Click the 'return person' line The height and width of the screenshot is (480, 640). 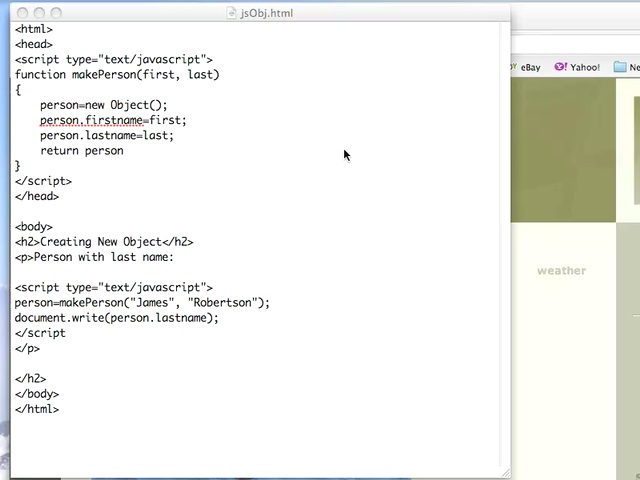(x=82, y=151)
